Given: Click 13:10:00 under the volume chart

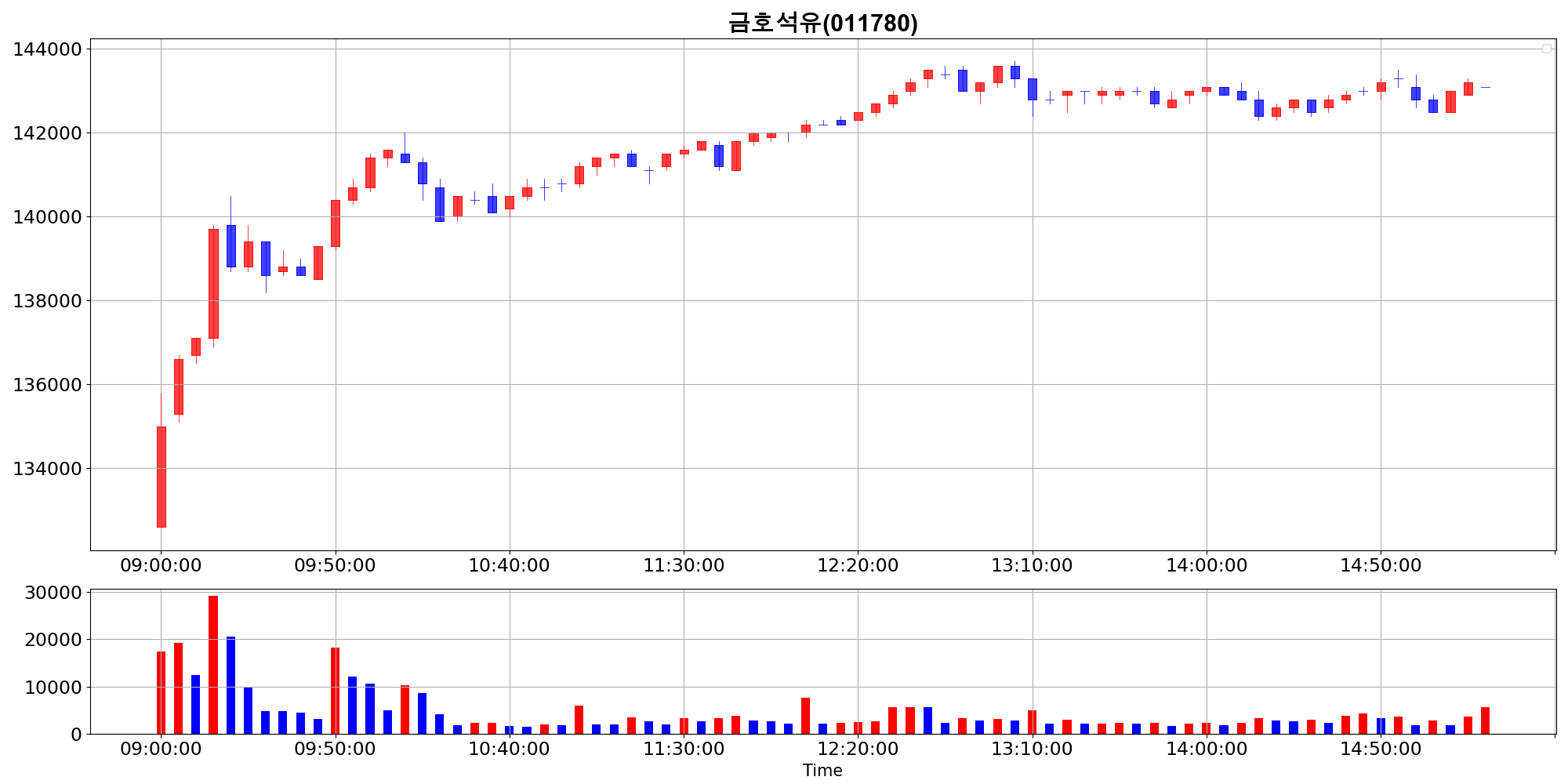Looking at the screenshot, I should [x=1032, y=749].
